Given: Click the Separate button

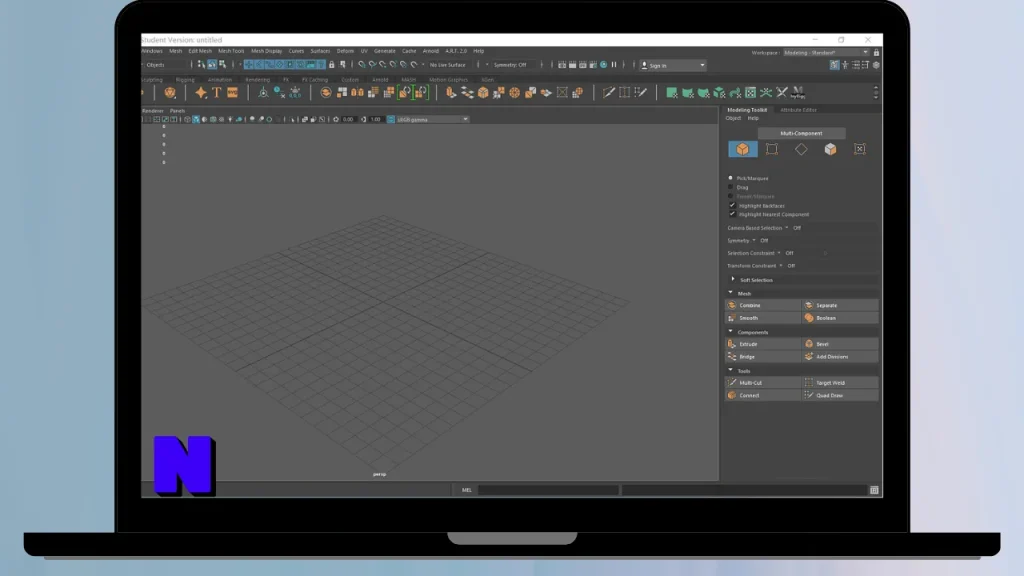Looking at the screenshot, I should 840,305.
